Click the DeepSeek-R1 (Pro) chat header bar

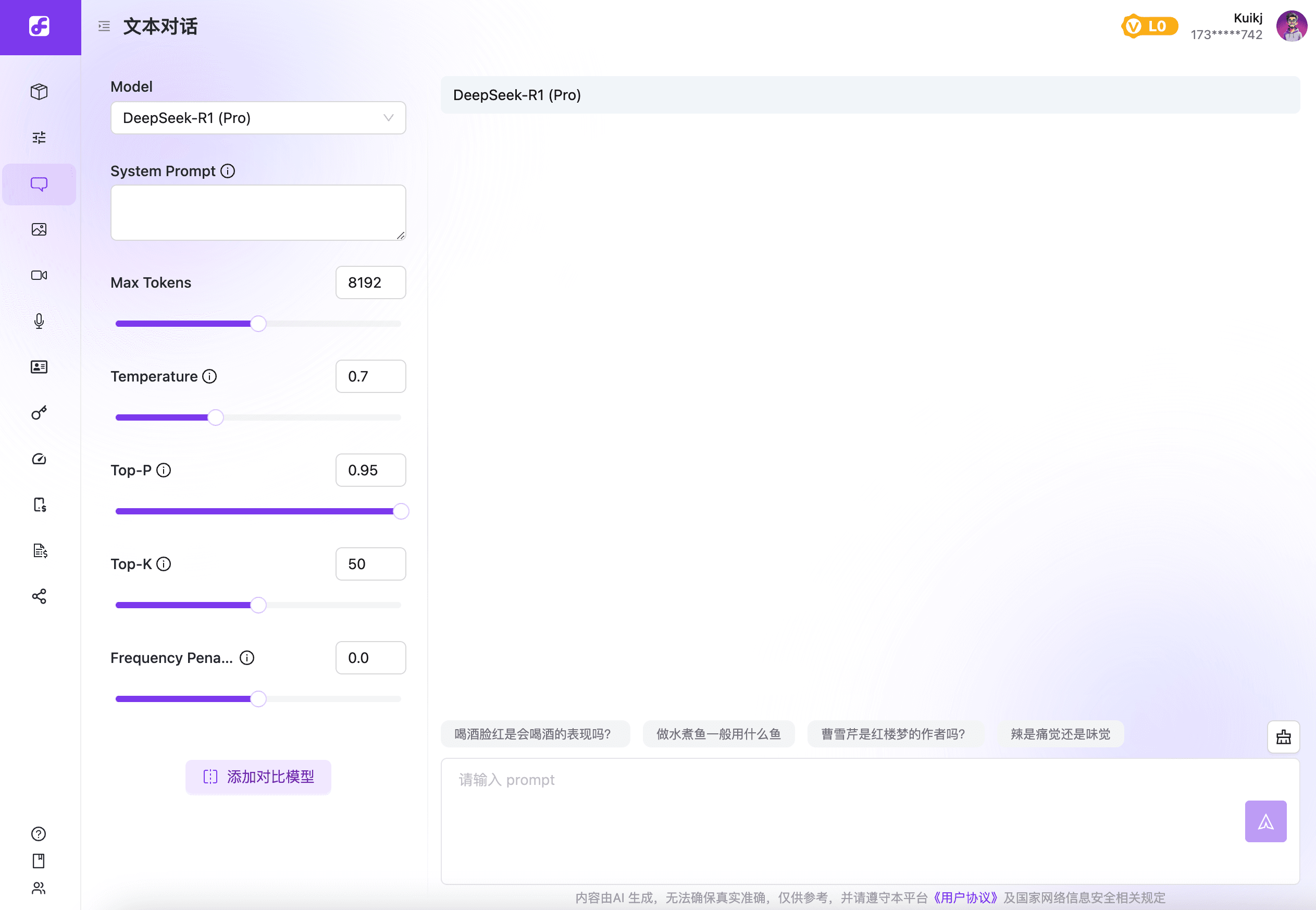(x=871, y=95)
